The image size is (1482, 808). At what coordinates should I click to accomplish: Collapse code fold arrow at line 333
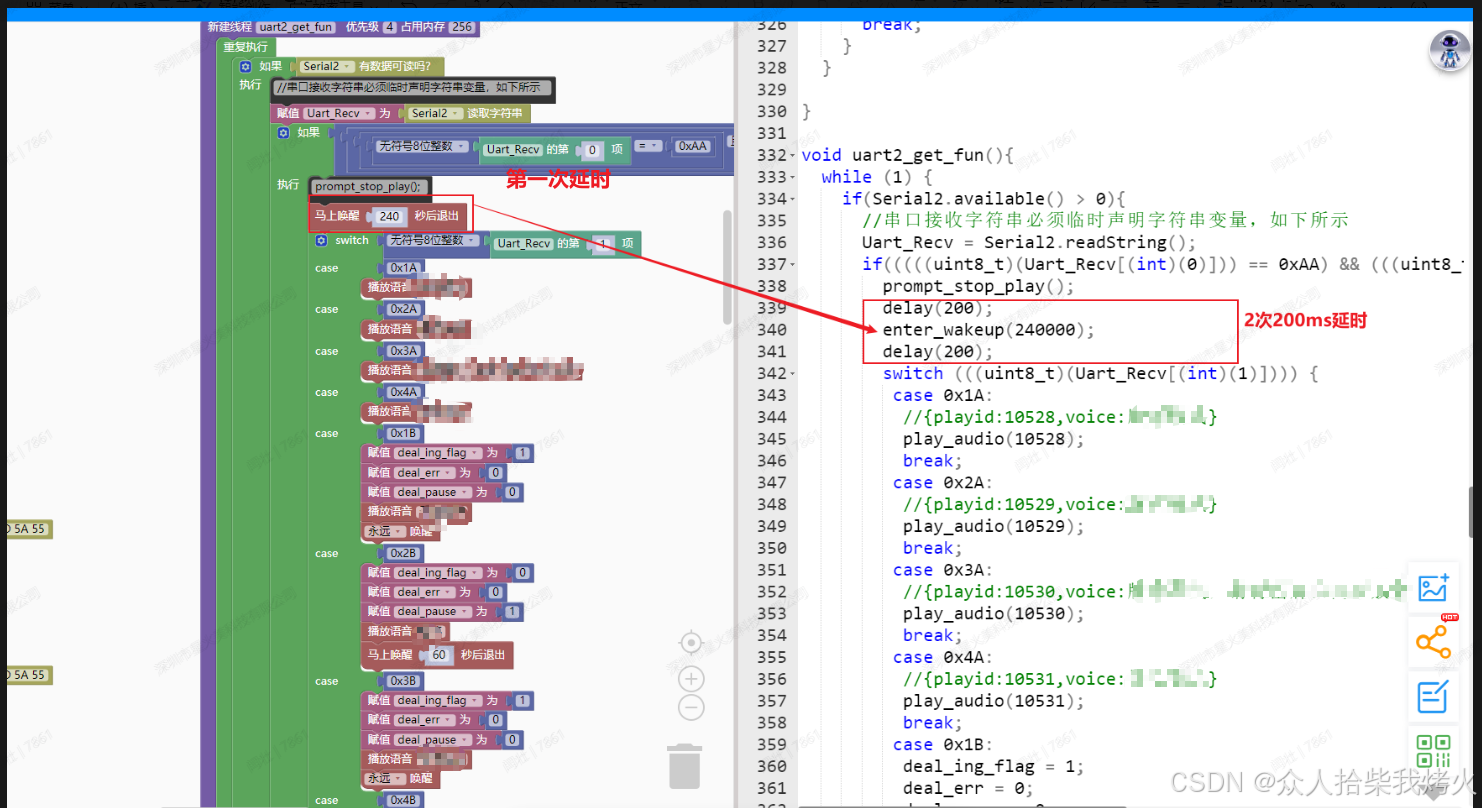click(792, 177)
